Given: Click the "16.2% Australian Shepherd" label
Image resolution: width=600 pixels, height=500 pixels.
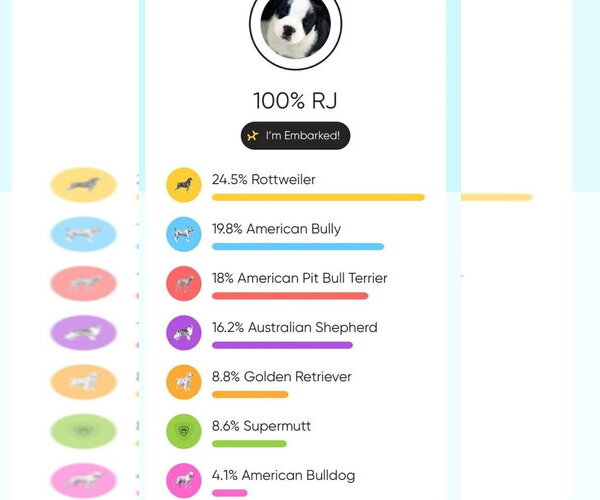Looking at the screenshot, I should click(294, 327).
